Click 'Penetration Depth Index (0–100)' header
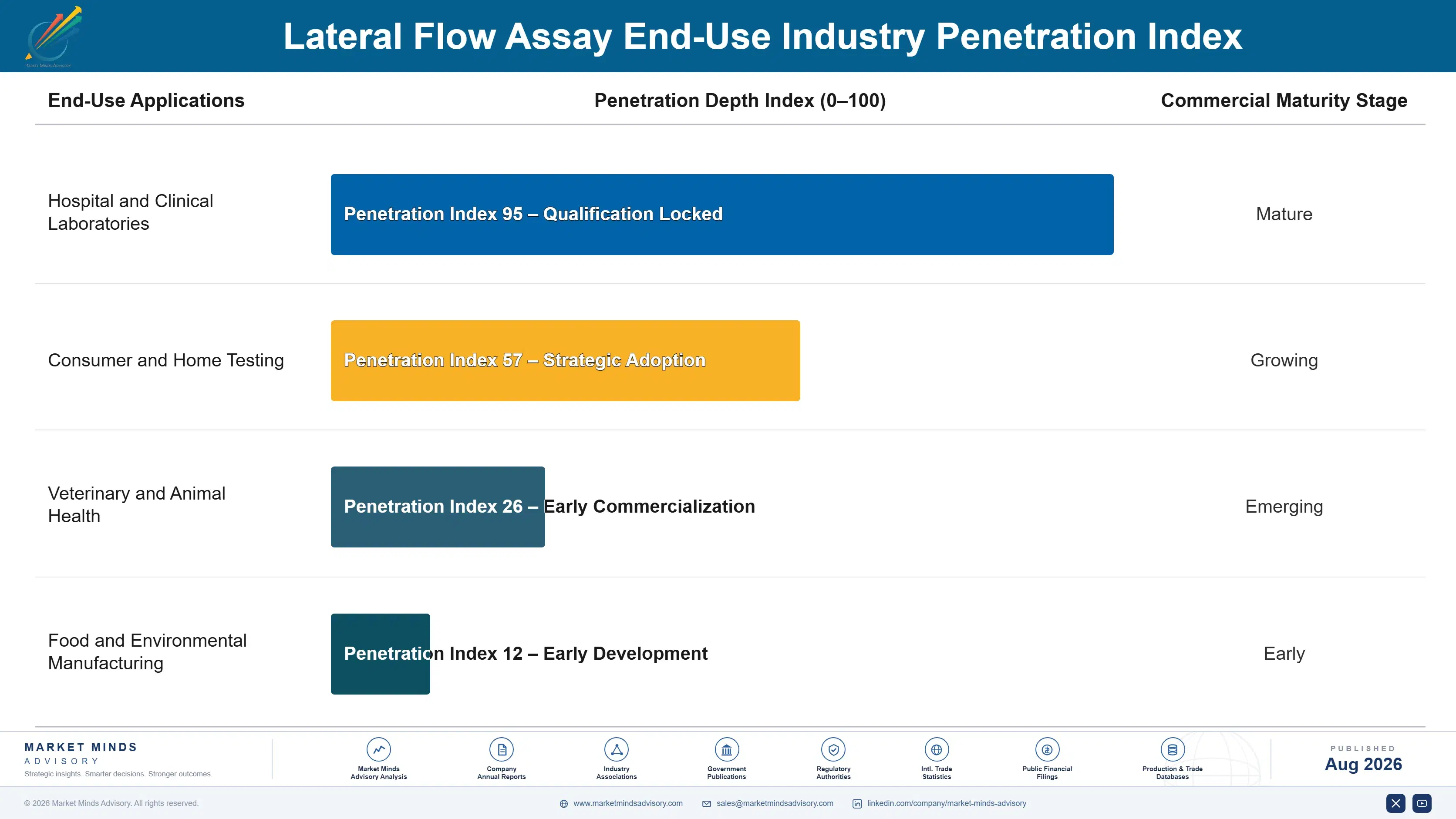Screen dimensions: 1456x819 (x=740, y=101)
